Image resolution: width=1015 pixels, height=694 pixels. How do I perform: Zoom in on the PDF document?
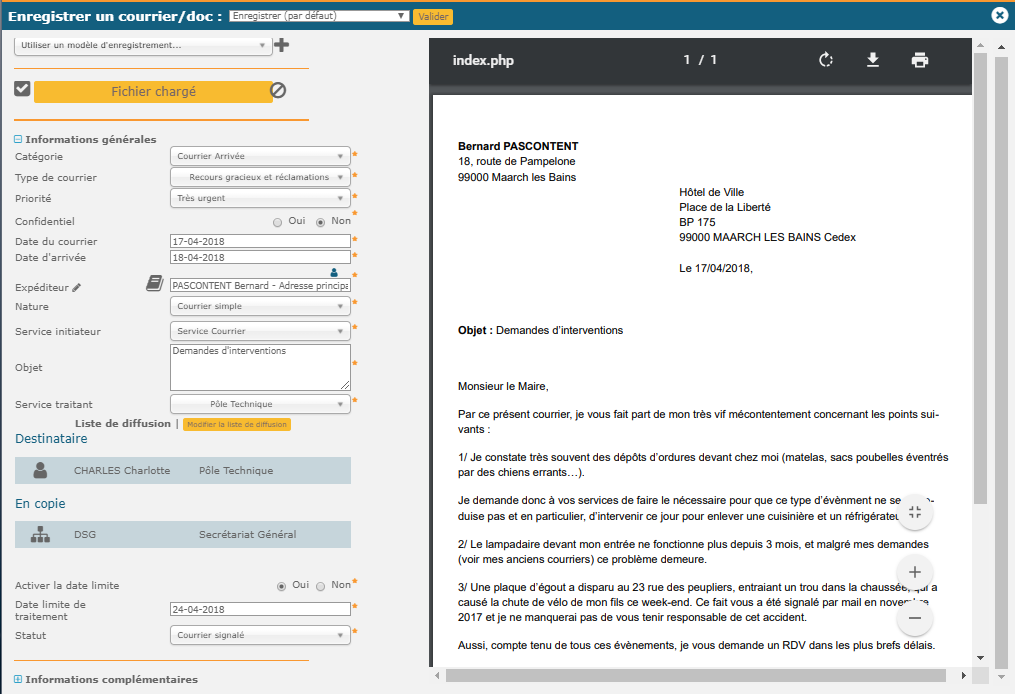[915, 572]
